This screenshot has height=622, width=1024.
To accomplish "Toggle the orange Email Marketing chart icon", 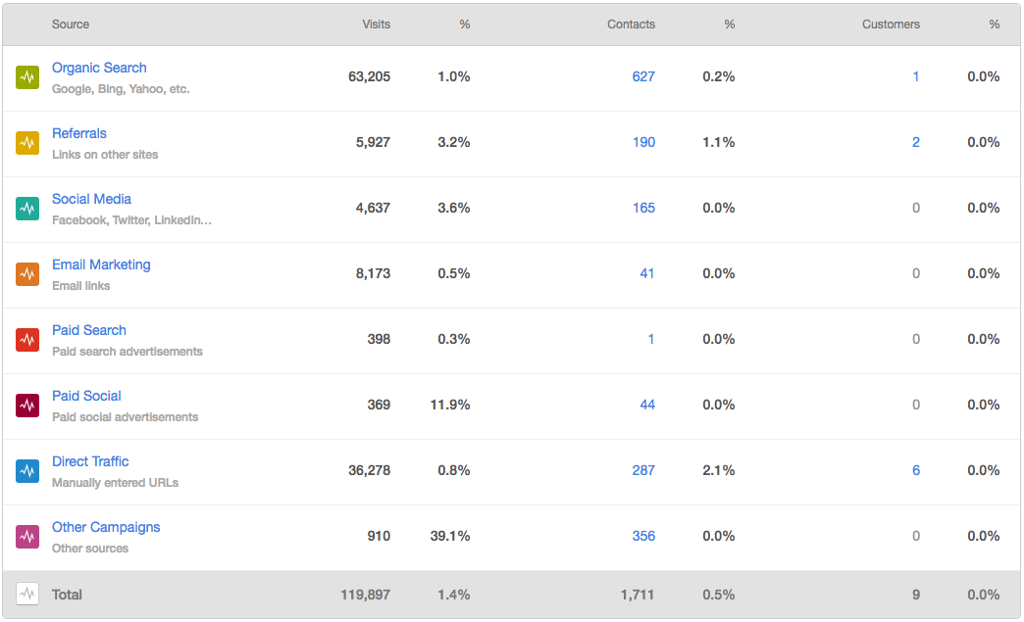I will pyautogui.click(x=28, y=274).
